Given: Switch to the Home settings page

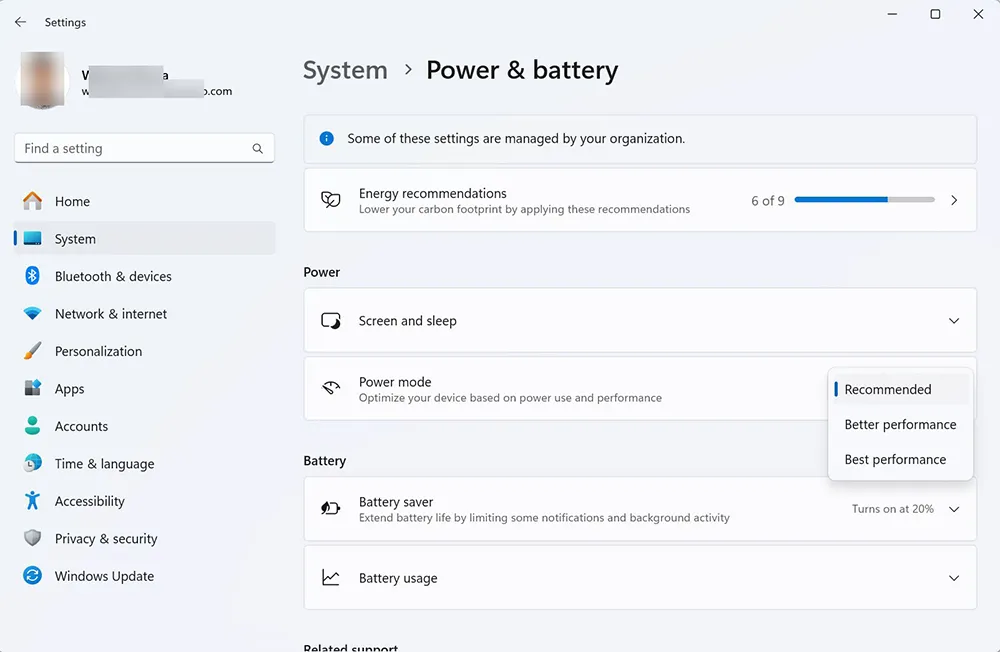Looking at the screenshot, I should (x=72, y=201).
